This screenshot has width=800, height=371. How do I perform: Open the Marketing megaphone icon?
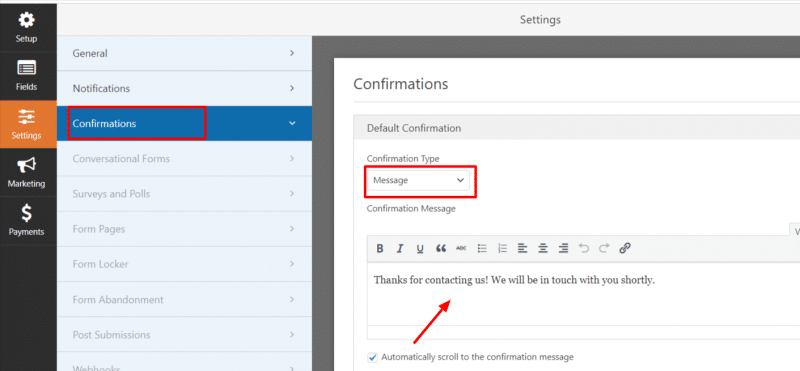26,164
